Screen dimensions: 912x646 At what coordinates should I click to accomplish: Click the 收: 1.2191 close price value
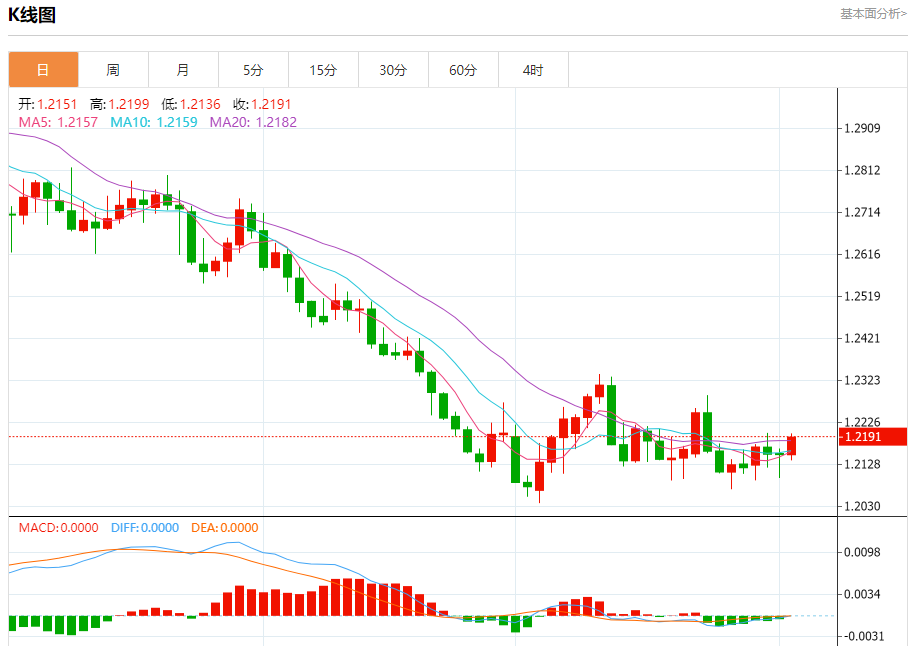point(262,104)
